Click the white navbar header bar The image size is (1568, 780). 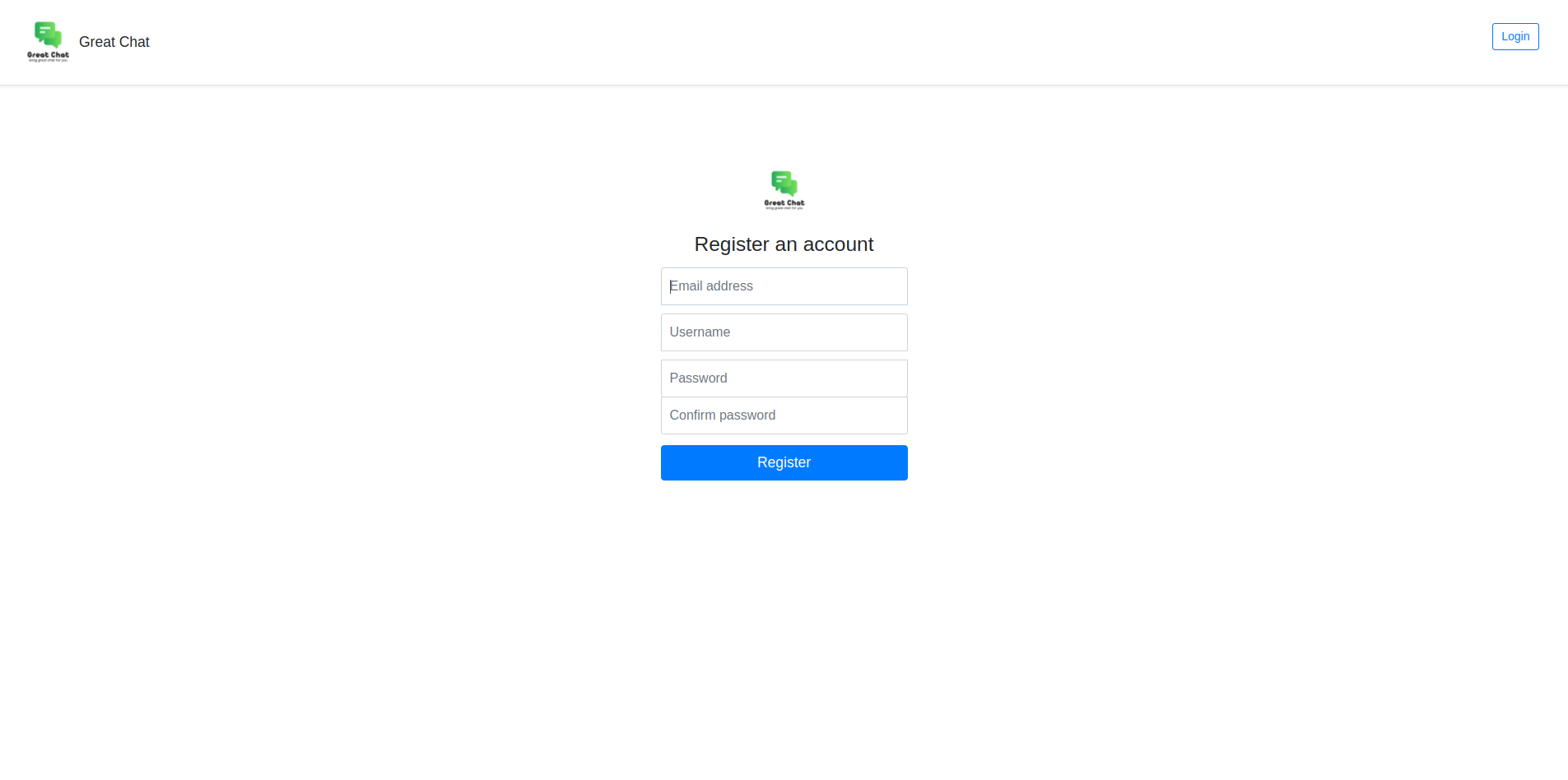pyautogui.click(x=784, y=42)
